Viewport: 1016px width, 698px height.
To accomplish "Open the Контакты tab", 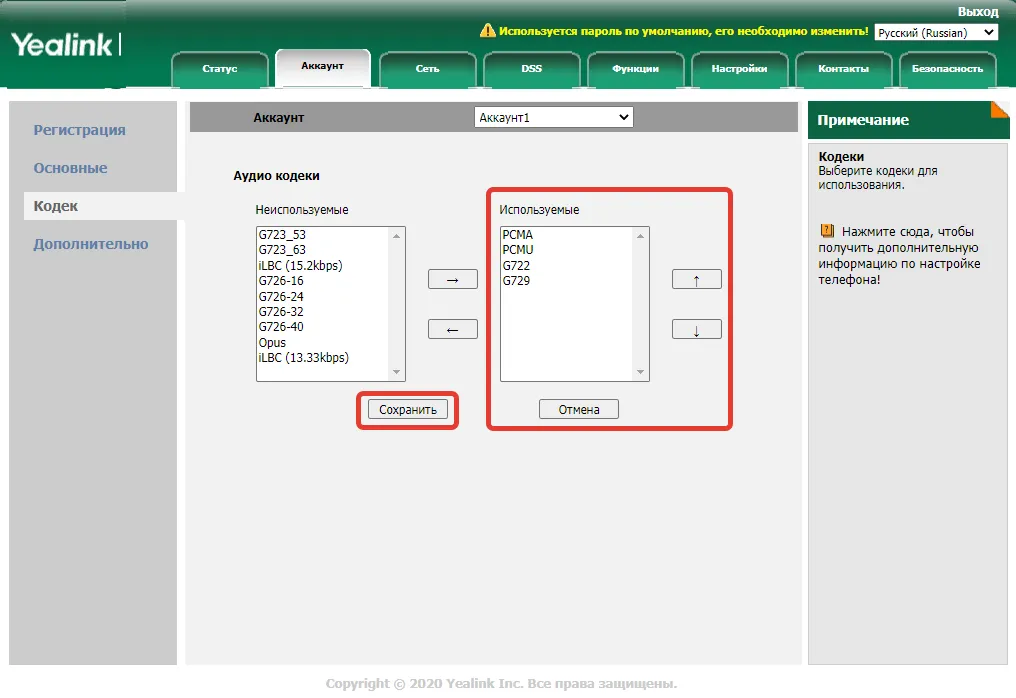I will [x=844, y=69].
